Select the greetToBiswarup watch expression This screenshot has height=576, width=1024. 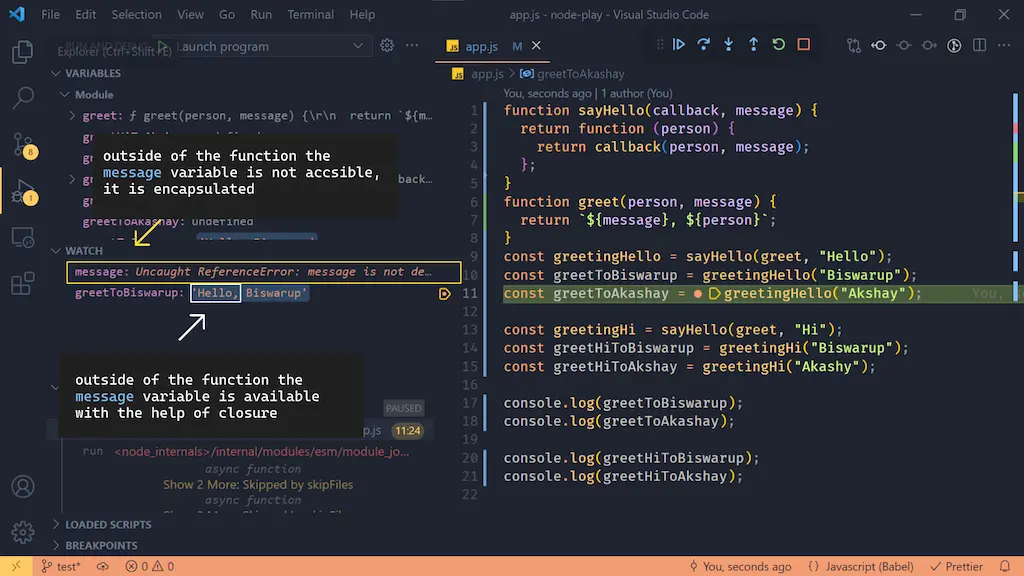[191, 293]
